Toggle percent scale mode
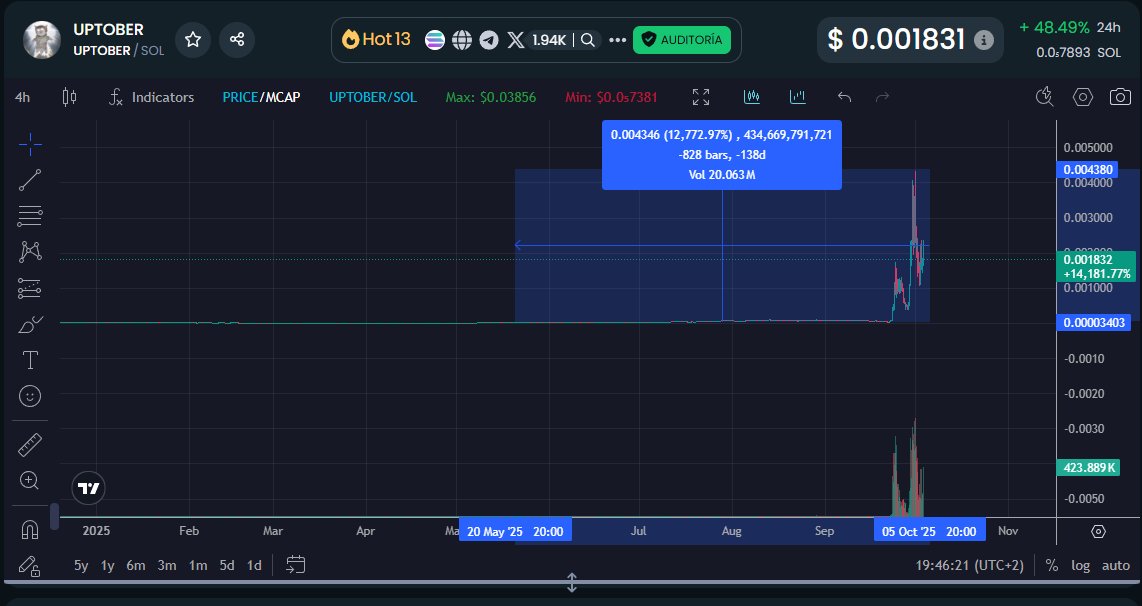This screenshot has height=606, width=1142. point(1052,565)
